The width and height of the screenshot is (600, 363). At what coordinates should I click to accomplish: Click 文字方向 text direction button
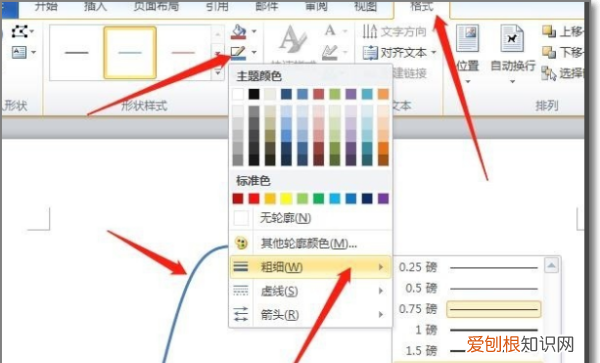pos(394,31)
